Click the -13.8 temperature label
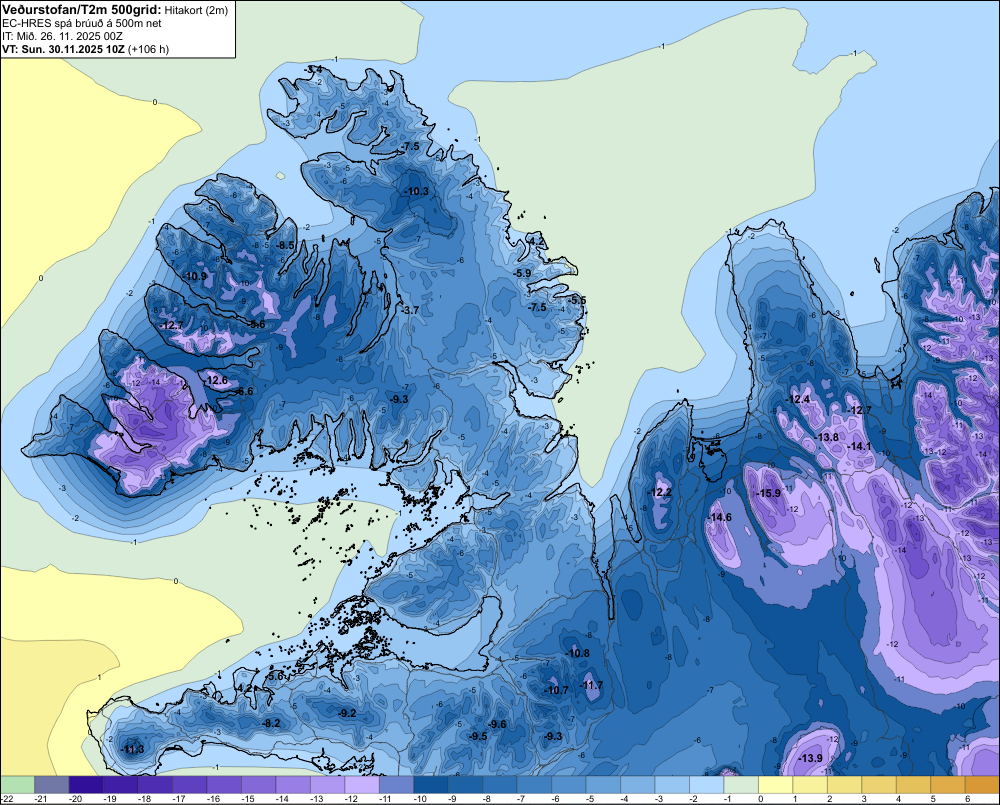This screenshot has height=805, width=1000. (827, 437)
